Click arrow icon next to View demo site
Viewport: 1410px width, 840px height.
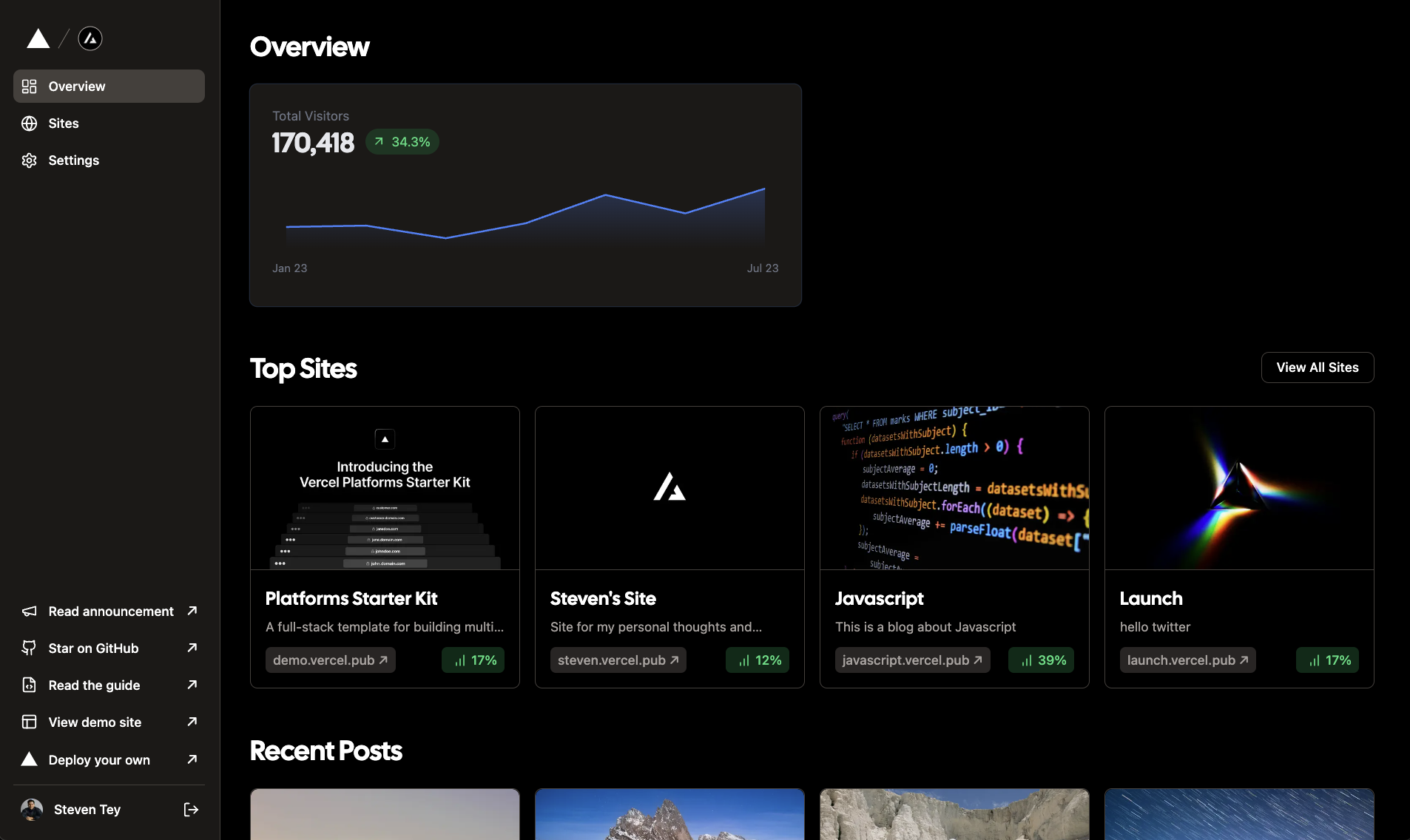point(192,722)
